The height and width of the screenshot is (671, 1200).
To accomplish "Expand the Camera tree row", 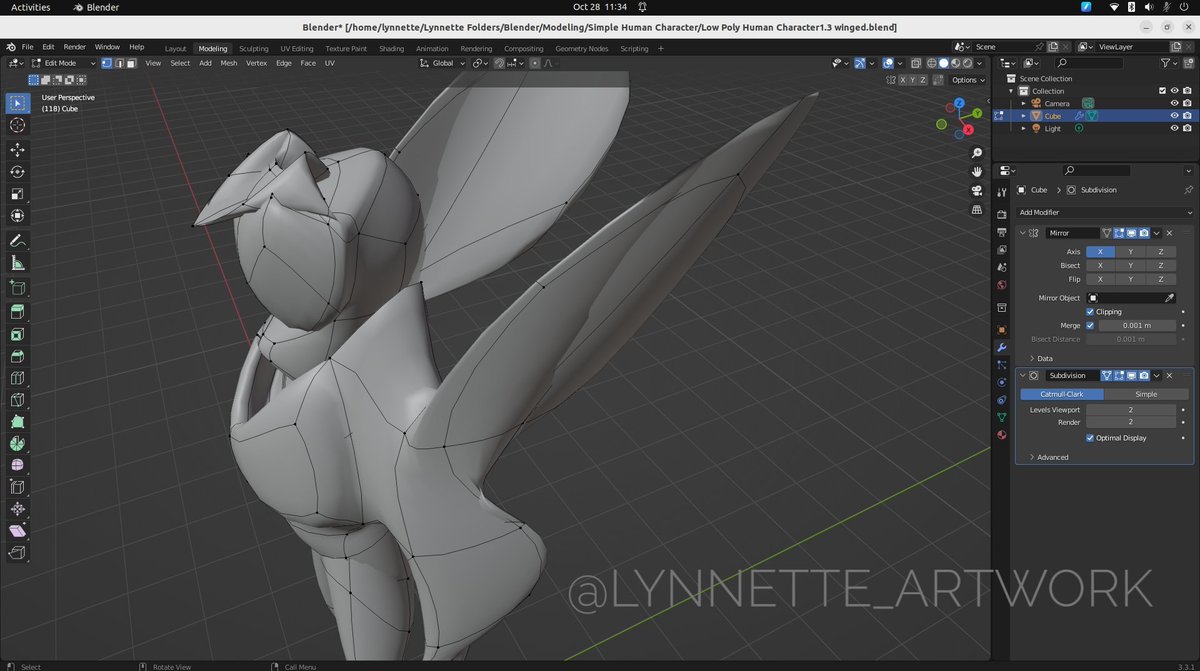I will (1023, 104).
